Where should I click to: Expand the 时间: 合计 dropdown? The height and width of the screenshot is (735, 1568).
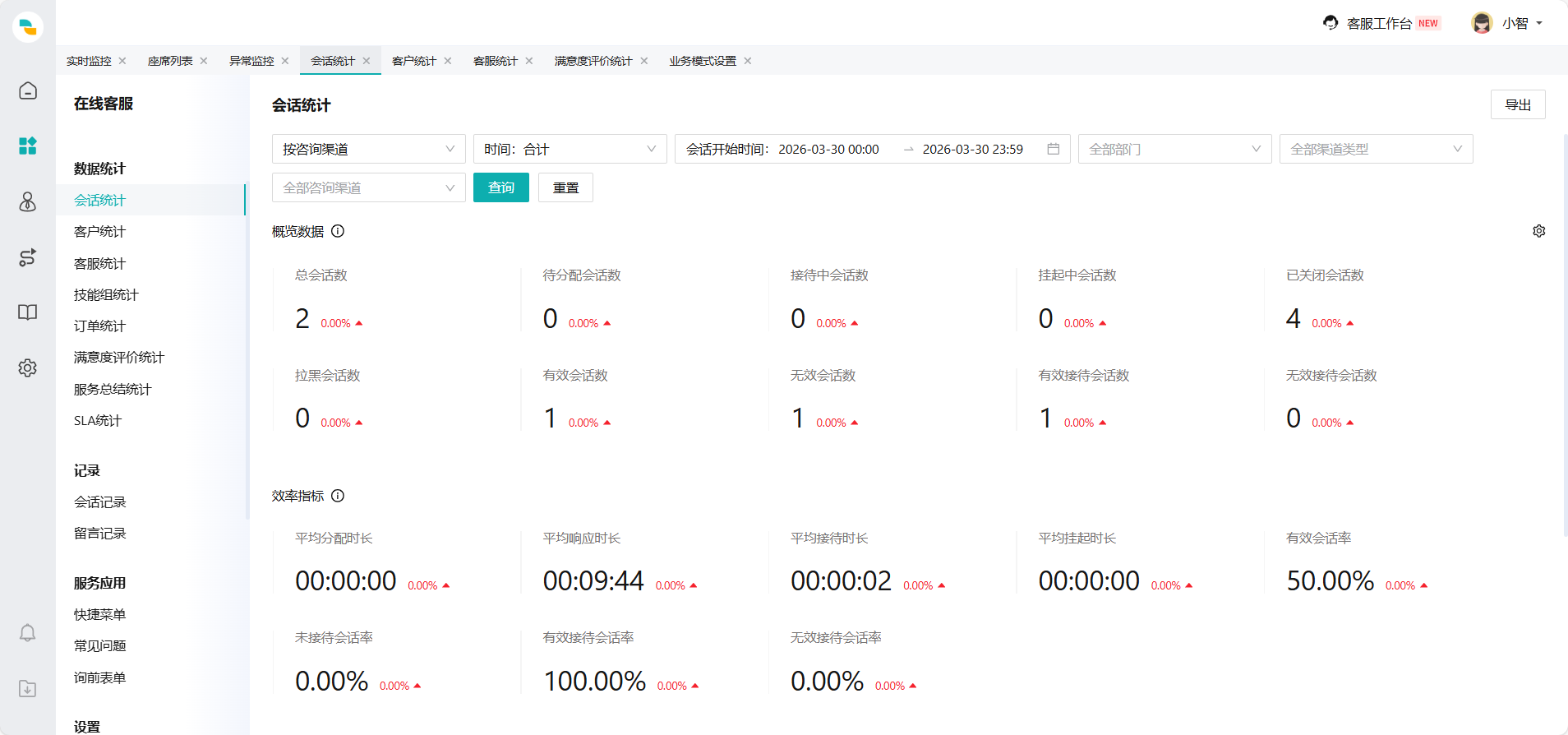570,149
